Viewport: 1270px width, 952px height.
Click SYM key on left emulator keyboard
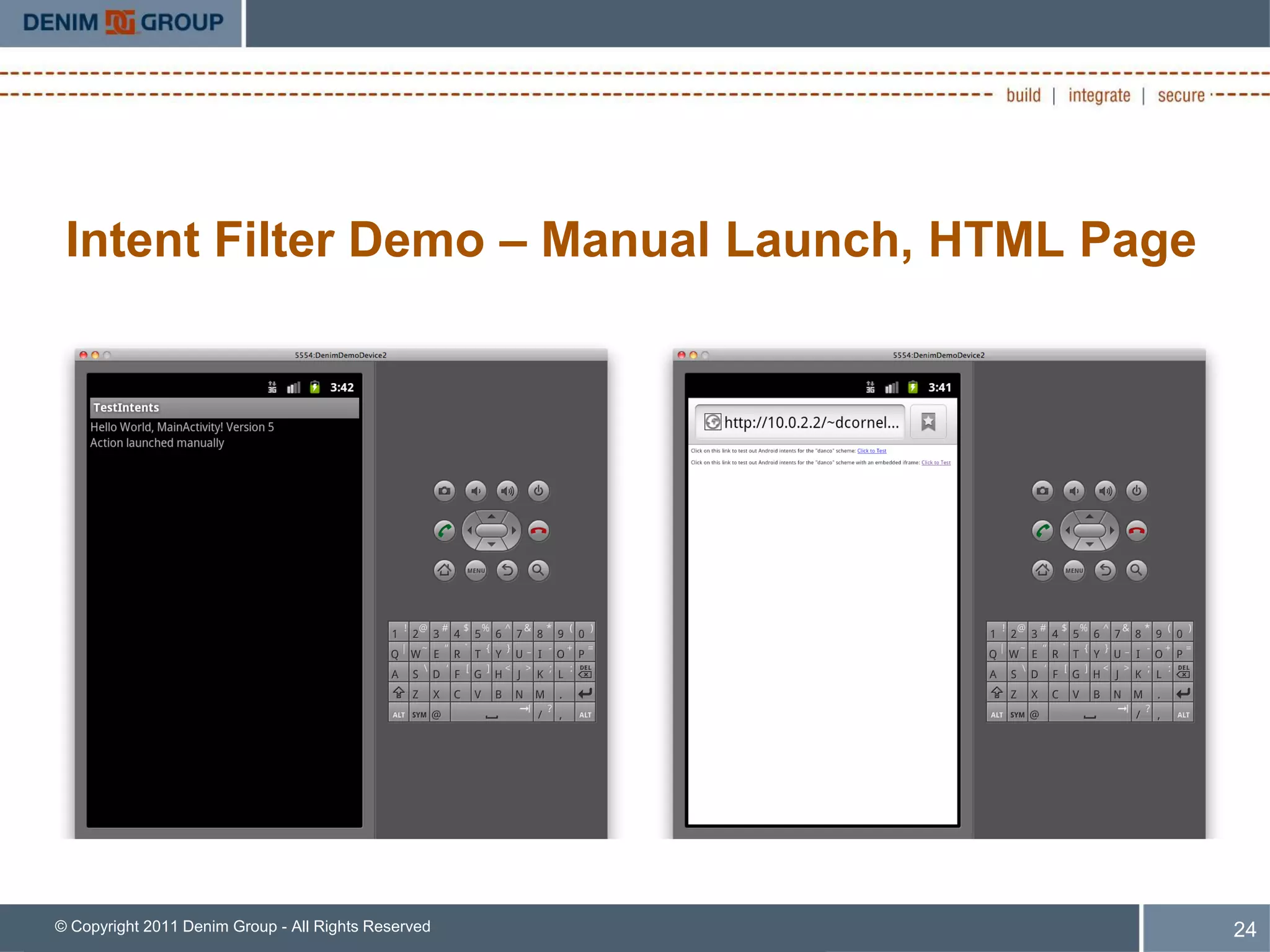(419, 714)
